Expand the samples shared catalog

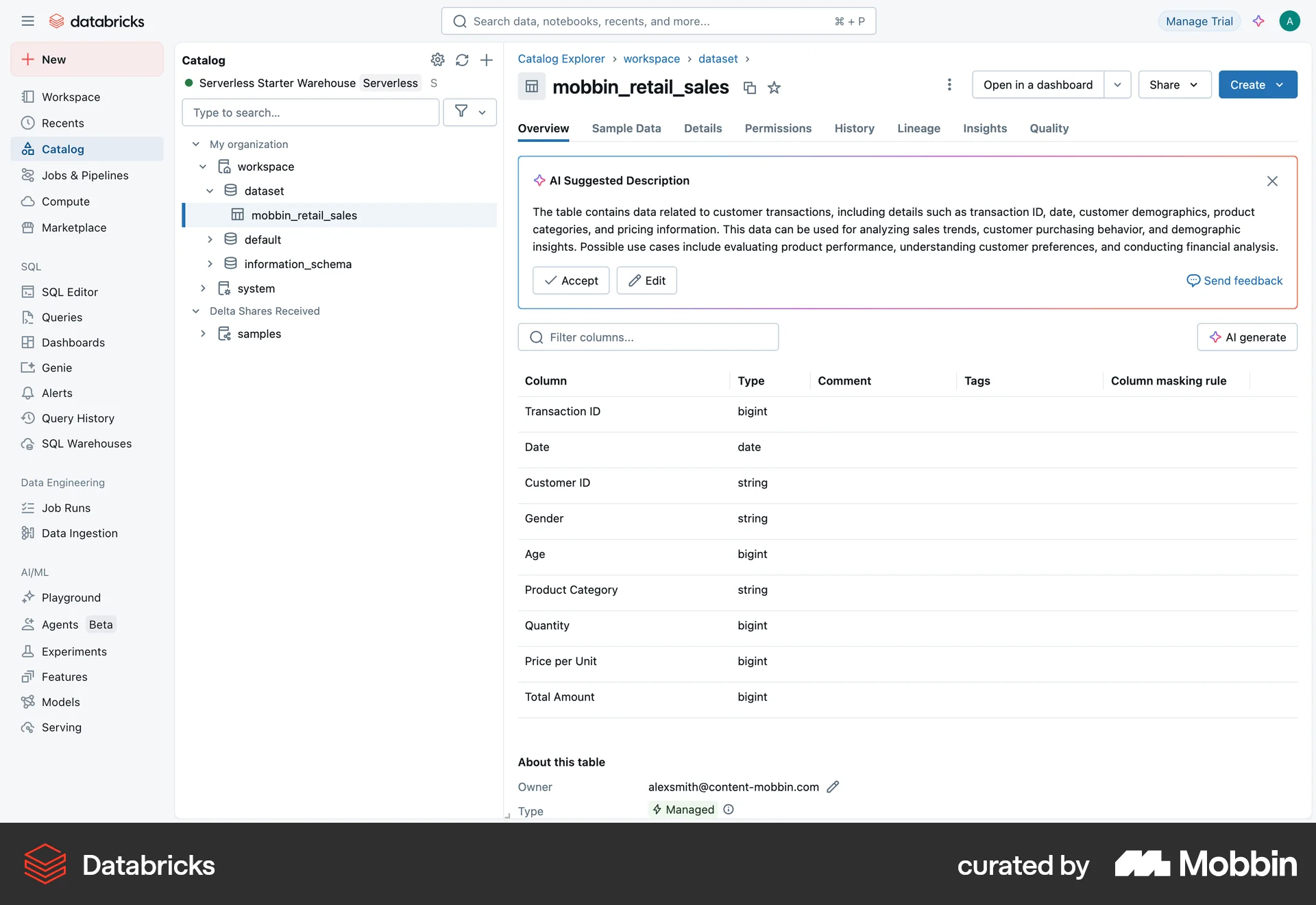coord(203,334)
